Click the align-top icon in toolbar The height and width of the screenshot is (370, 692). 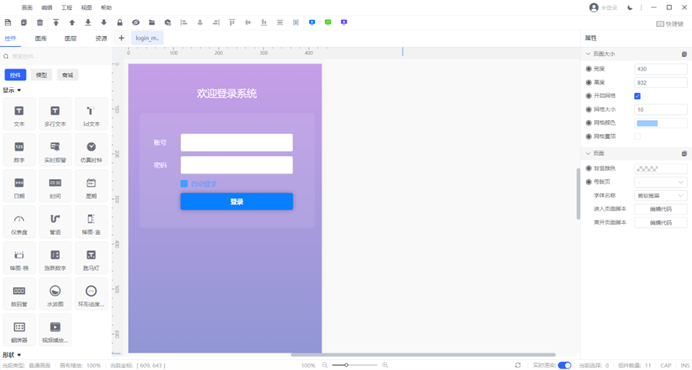pos(232,22)
